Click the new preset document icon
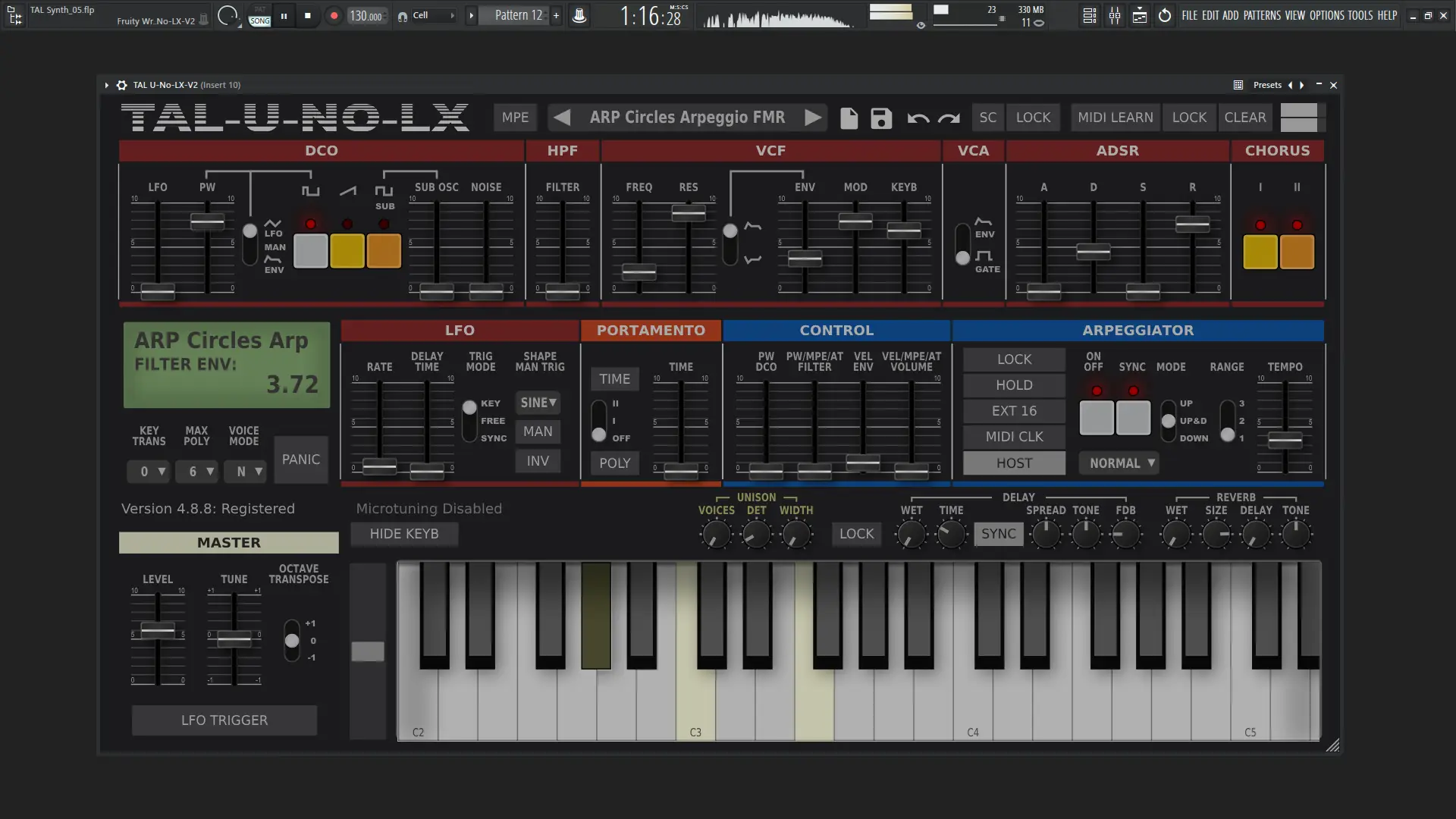 point(849,118)
